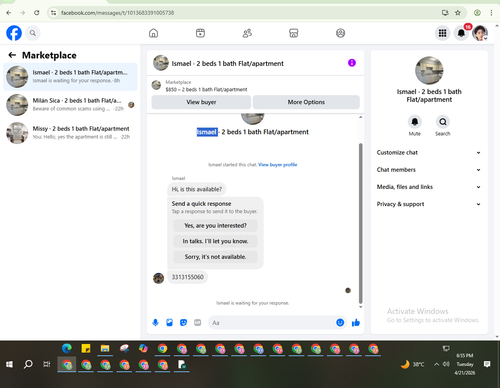
Task: Open the Windows notification center icon
Action: [487, 364]
